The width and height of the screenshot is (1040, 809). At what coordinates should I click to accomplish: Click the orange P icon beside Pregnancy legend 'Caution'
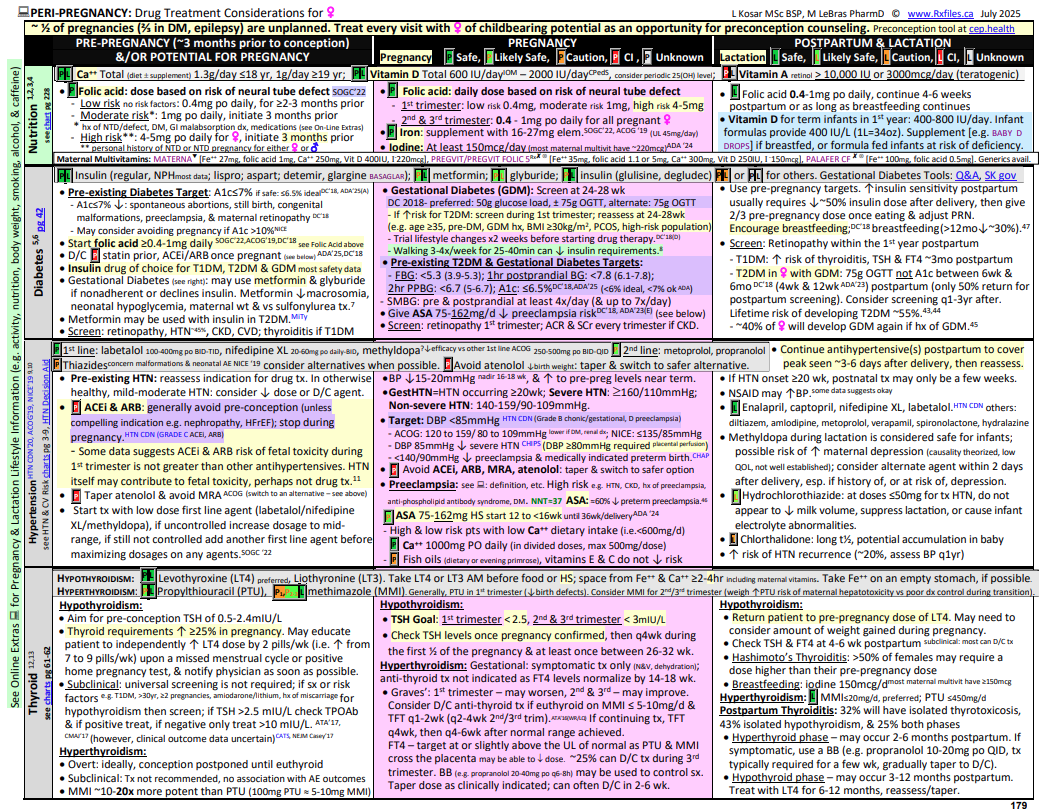click(x=561, y=57)
